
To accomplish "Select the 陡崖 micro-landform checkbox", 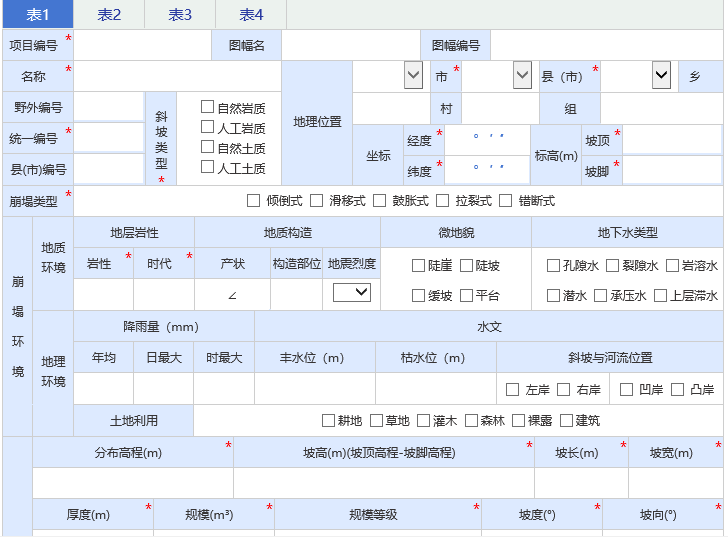I will pyautogui.click(x=419, y=265).
